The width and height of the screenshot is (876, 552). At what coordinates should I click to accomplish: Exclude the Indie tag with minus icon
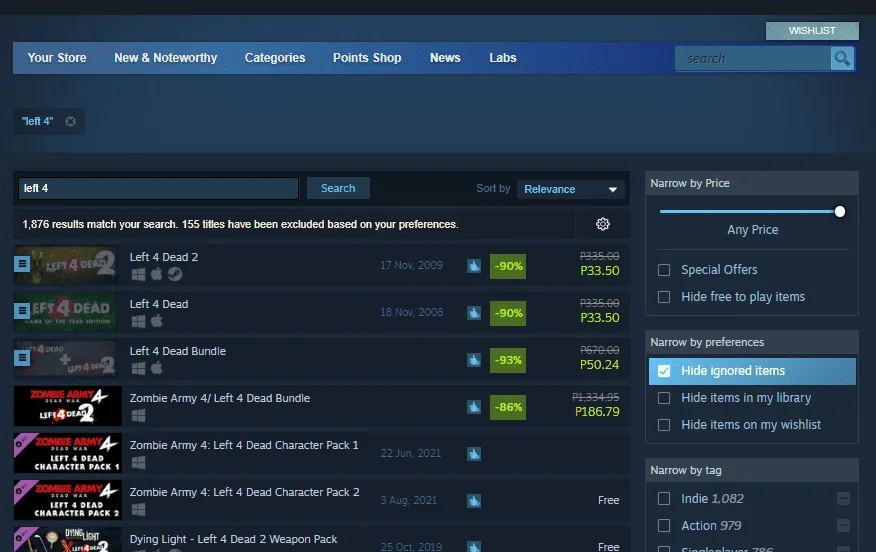[x=844, y=498]
